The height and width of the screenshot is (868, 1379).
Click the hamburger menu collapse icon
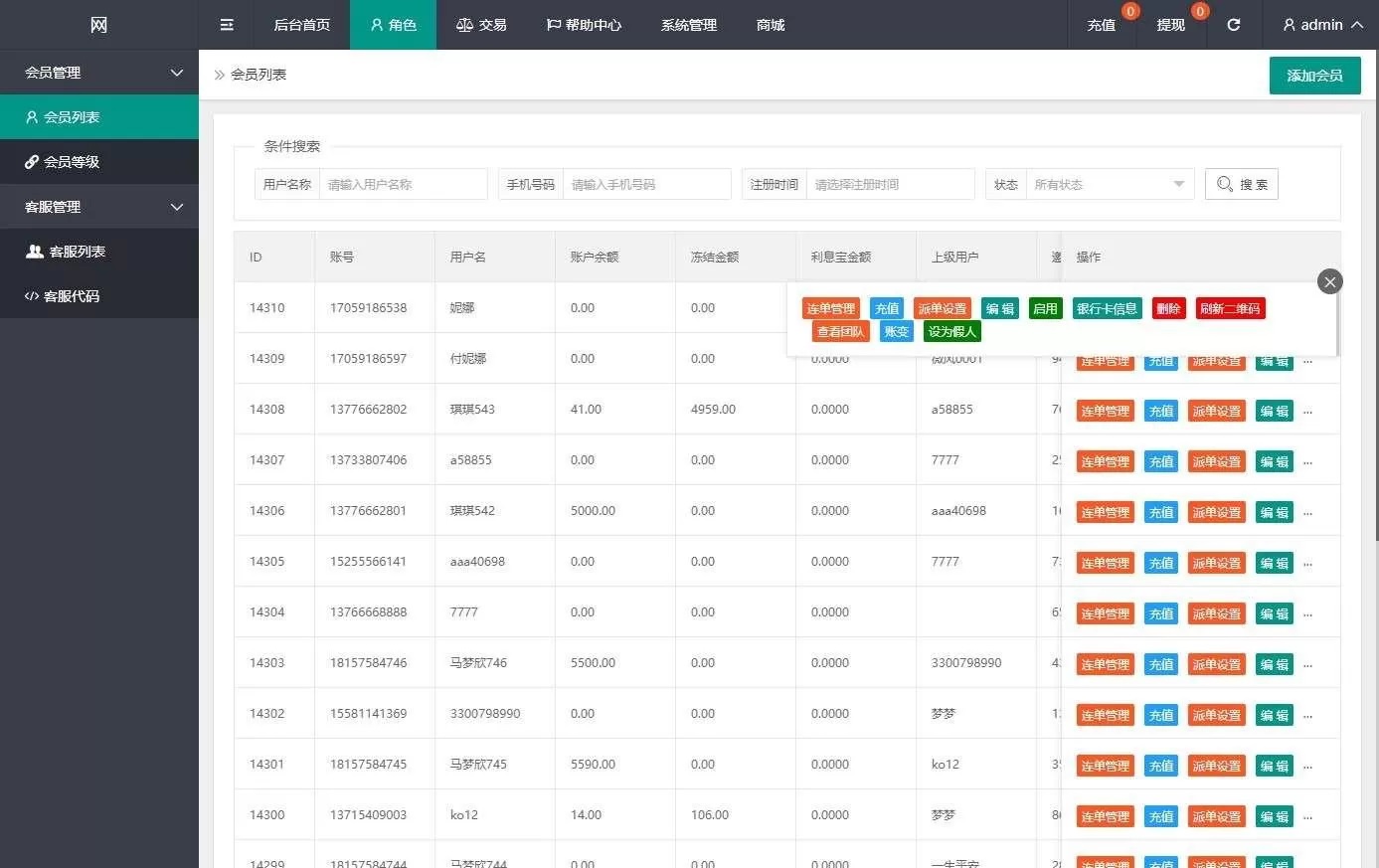coord(227,25)
